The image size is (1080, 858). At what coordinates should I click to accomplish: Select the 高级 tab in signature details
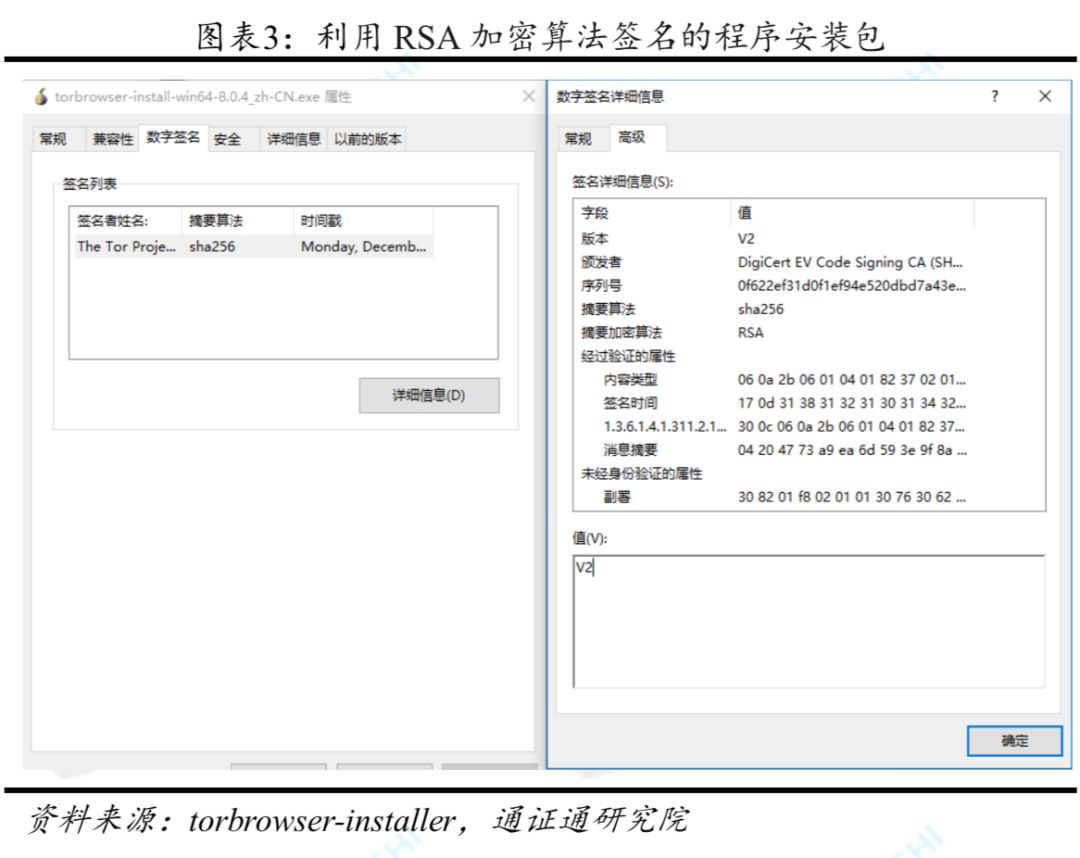coord(630,137)
